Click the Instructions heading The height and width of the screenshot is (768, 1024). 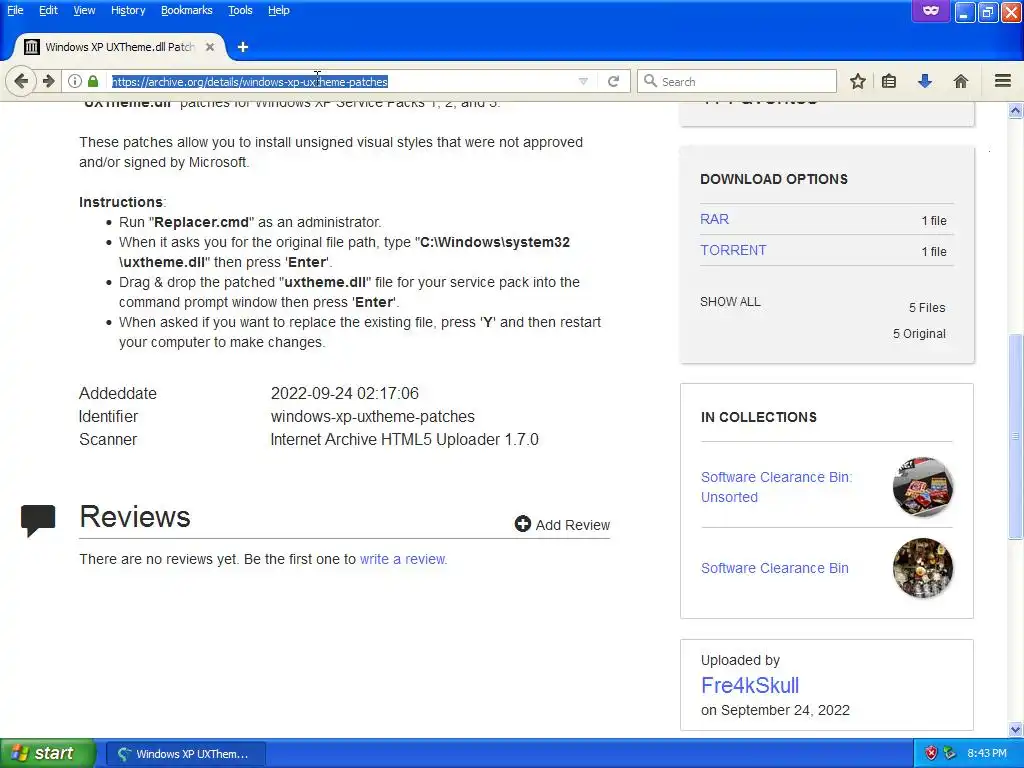click(121, 202)
